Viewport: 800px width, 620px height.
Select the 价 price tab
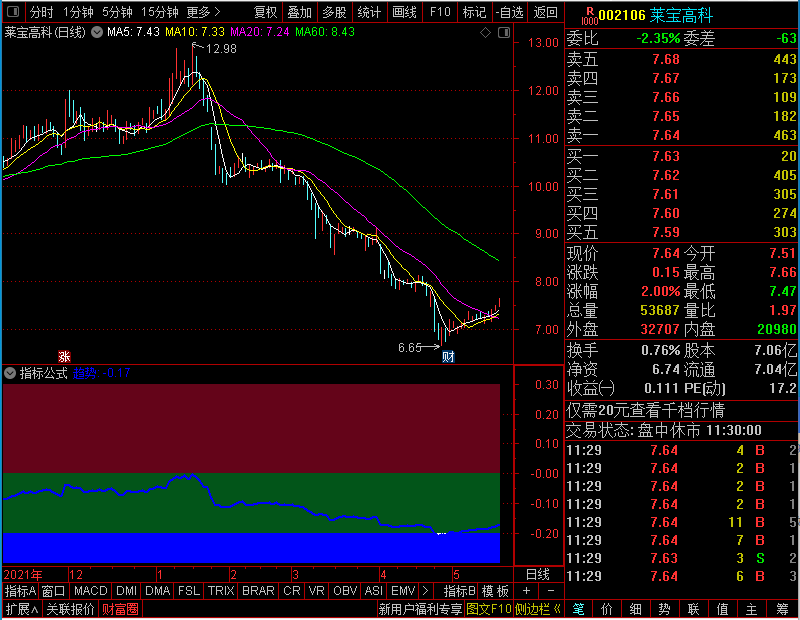coord(607,609)
